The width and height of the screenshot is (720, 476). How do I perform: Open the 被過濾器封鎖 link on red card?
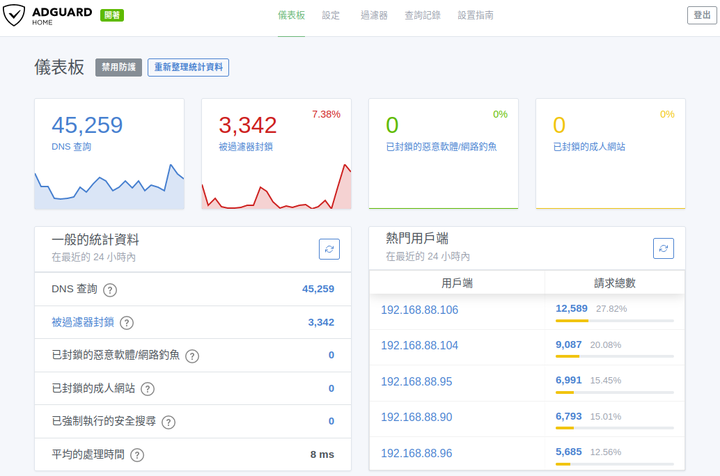[x=246, y=147]
